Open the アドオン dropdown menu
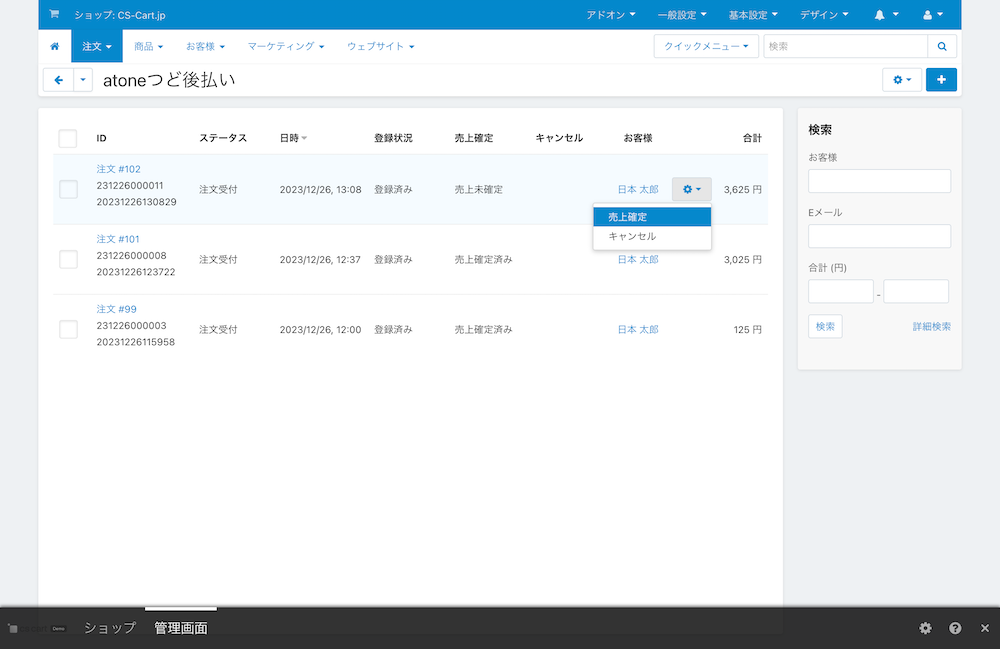The image size is (1000, 649). (x=611, y=15)
